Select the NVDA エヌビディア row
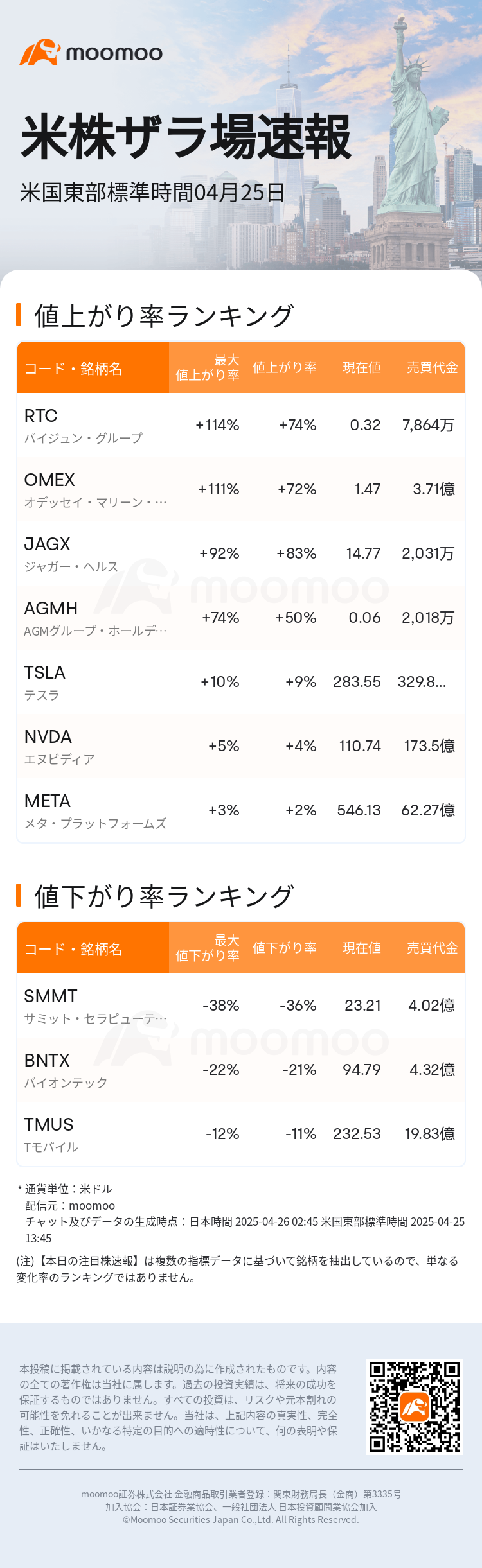 pyautogui.click(x=240, y=746)
